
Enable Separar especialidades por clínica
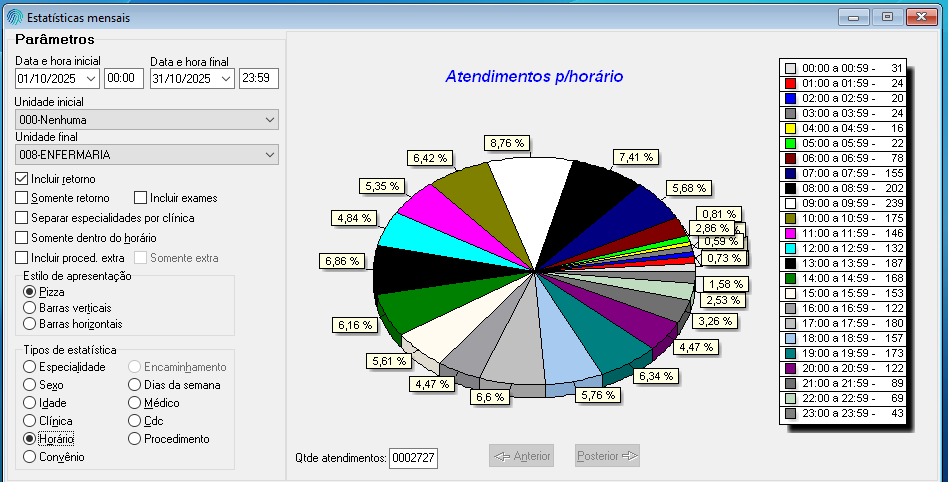(x=22, y=218)
